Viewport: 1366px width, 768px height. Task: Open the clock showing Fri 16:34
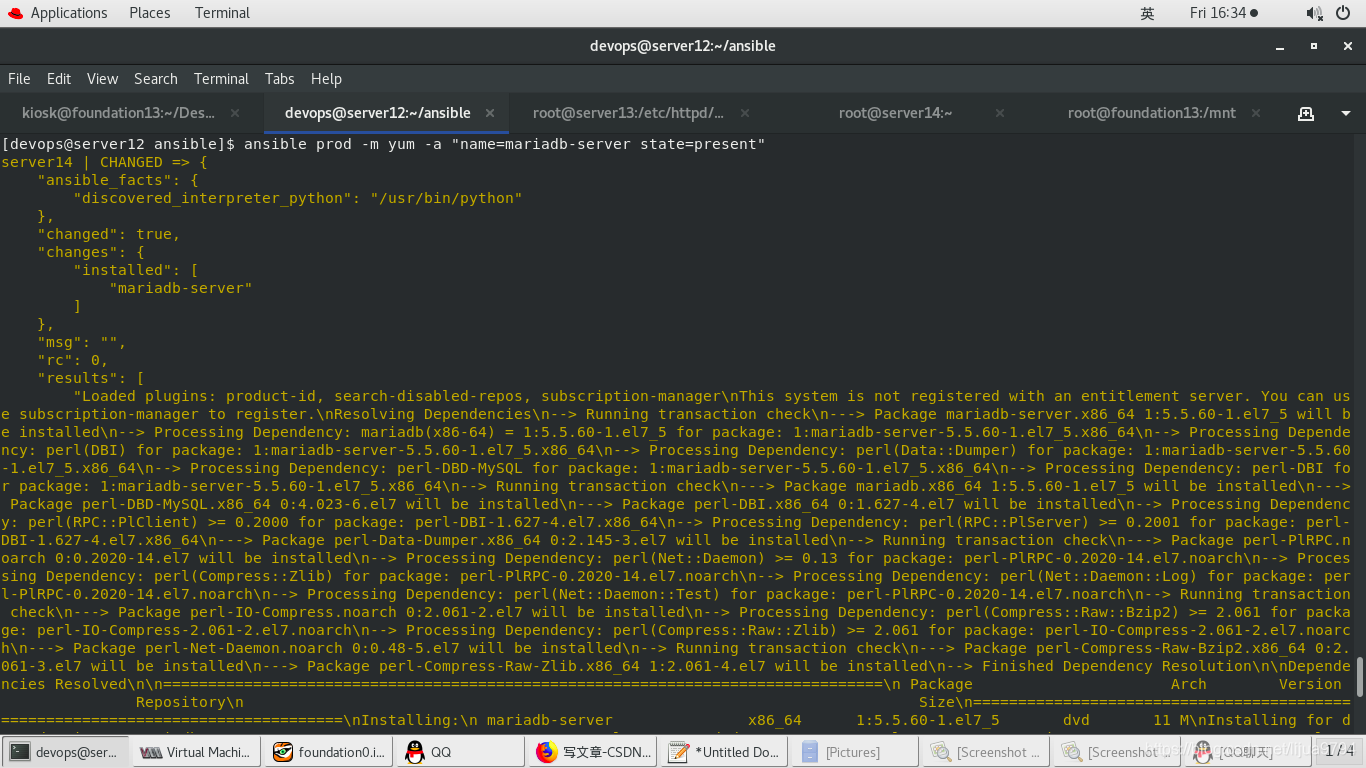[x=1224, y=13]
